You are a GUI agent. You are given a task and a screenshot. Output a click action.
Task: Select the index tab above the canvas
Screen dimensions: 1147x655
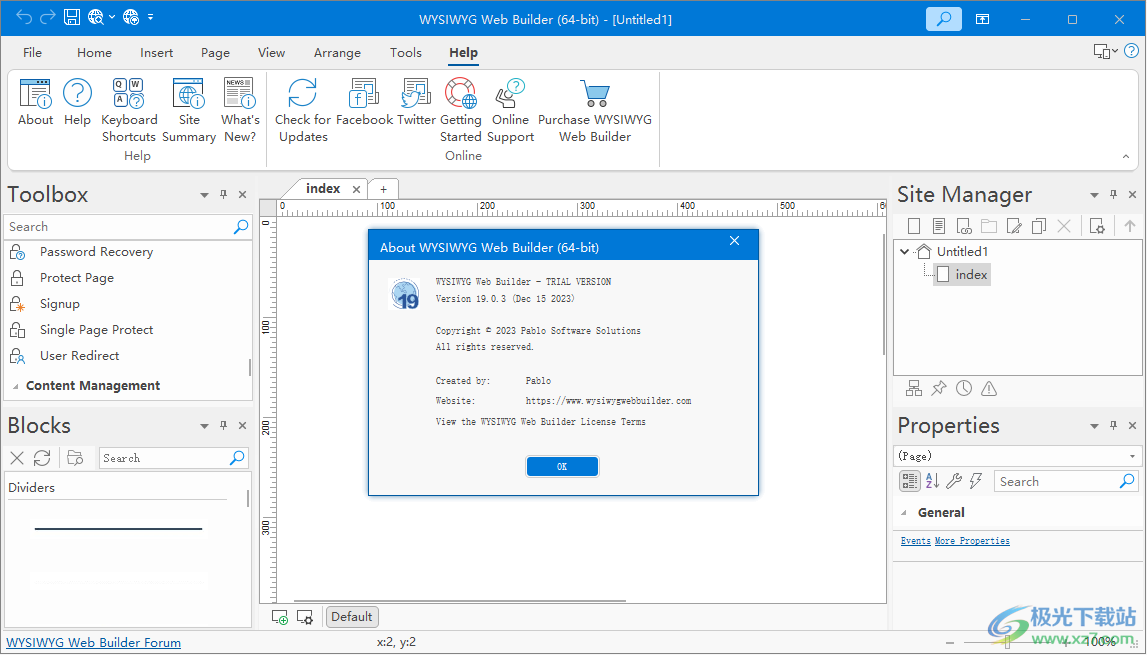pyautogui.click(x=323, y=188)
